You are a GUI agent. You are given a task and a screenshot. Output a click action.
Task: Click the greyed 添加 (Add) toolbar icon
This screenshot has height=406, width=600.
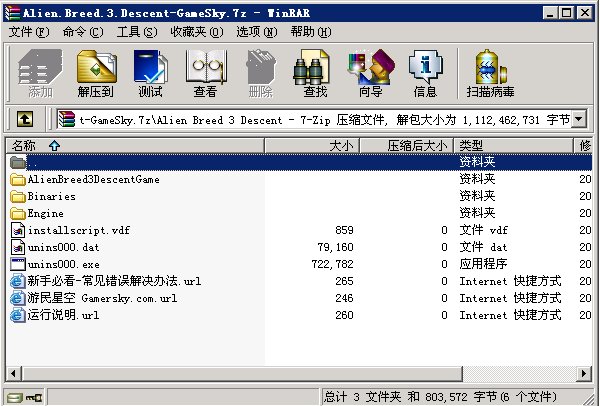pyautogui.click(x=40, y=73)
